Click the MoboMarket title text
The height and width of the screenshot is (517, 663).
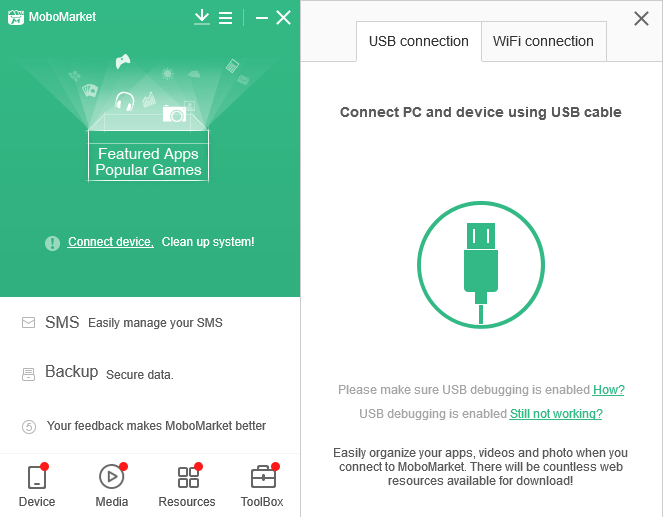coord(63,17)
